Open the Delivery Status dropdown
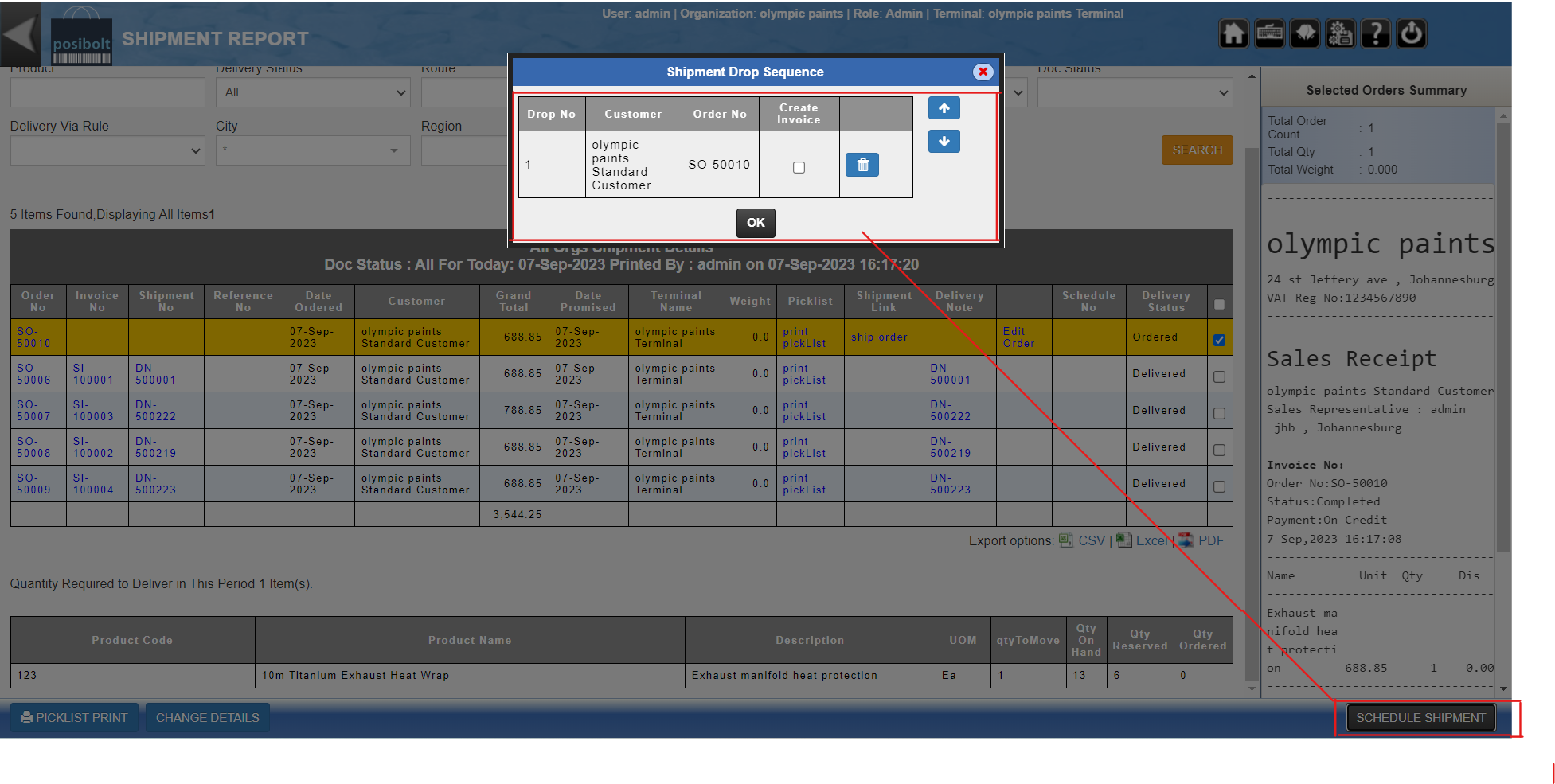 coord(313,92)
